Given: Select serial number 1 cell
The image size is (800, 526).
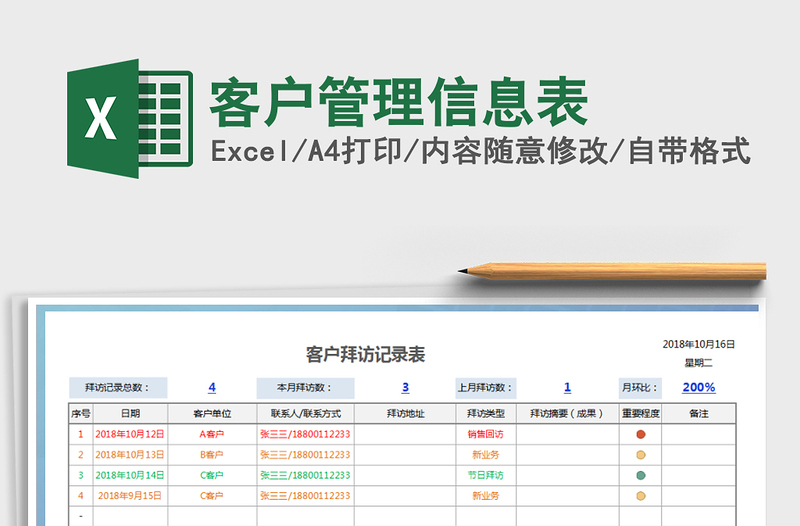Looking at the screenshot, I should (x=81, y=434).
